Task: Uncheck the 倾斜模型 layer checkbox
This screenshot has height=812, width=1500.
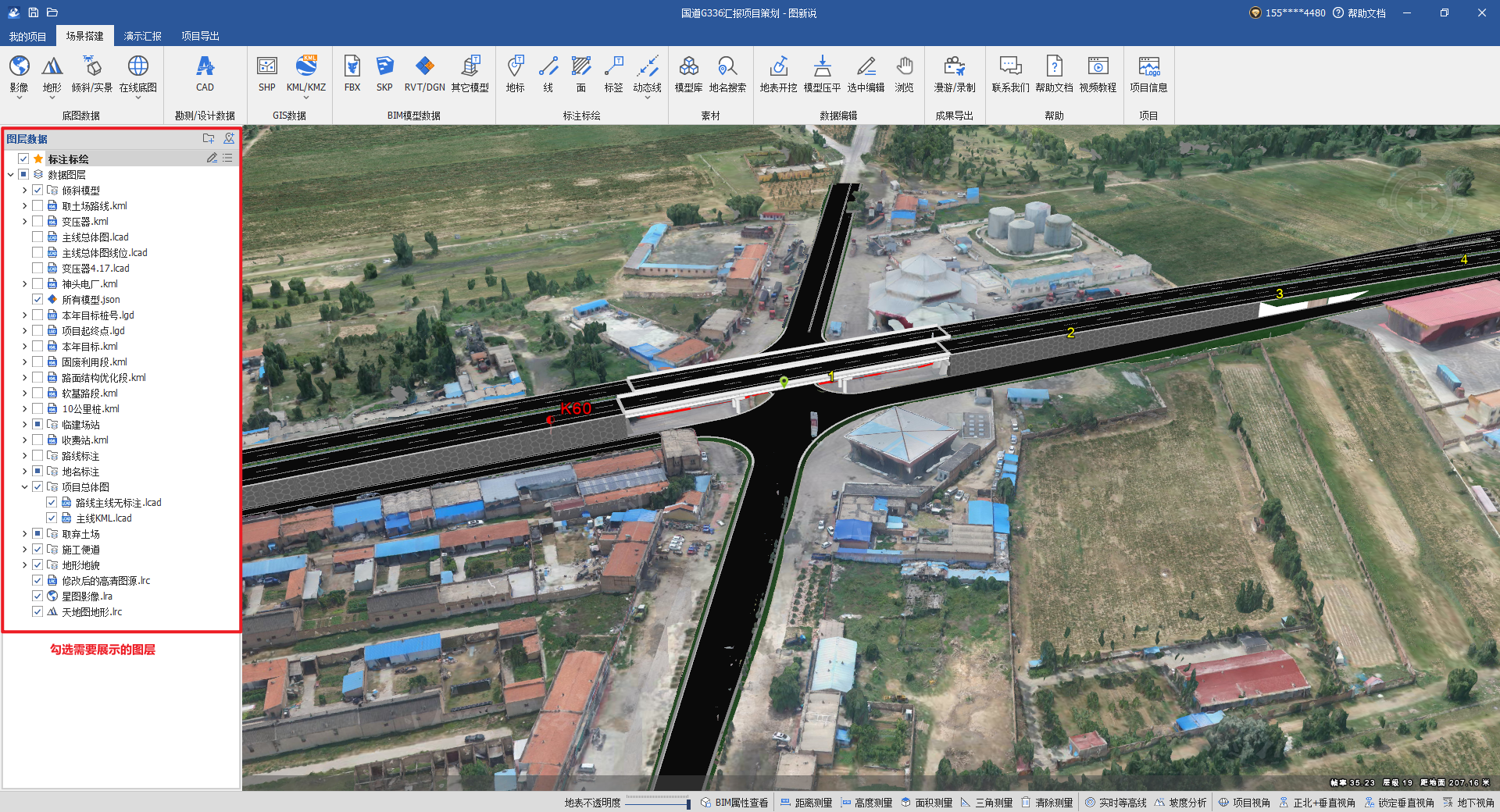Action: click(37, 191)
